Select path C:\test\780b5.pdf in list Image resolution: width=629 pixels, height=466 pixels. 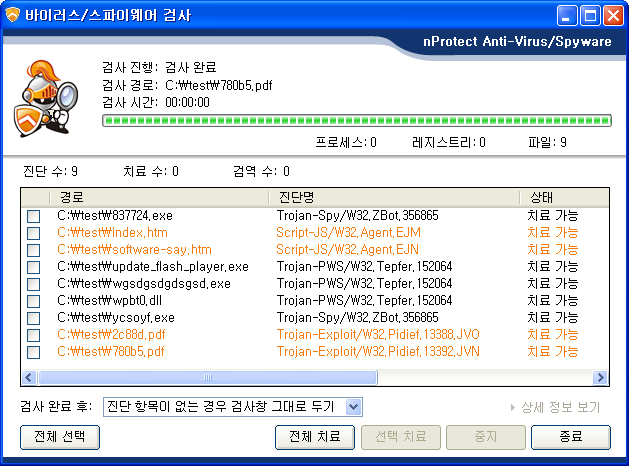[x=111, y=352]
